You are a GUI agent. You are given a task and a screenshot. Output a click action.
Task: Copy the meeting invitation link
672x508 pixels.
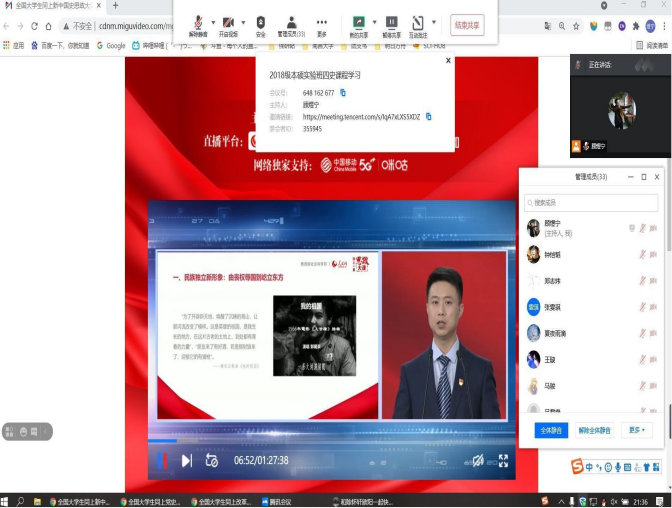point(429,116)
